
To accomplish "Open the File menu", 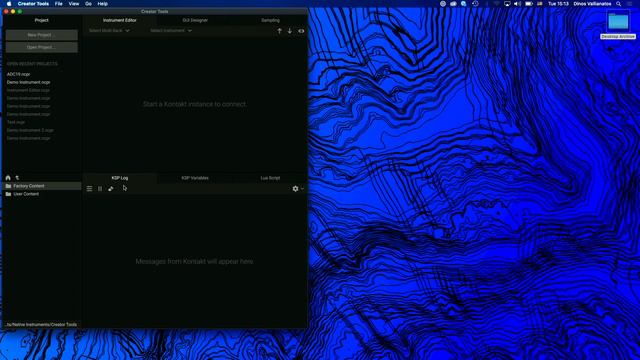I will pos(59,4).
